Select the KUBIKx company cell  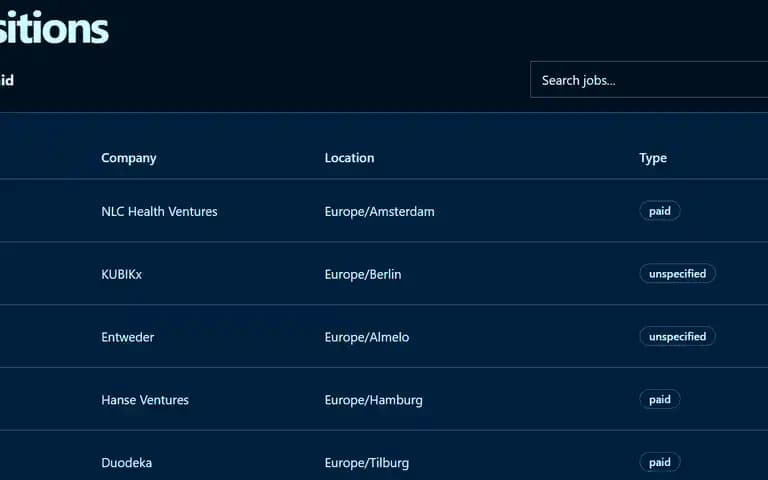121,274
